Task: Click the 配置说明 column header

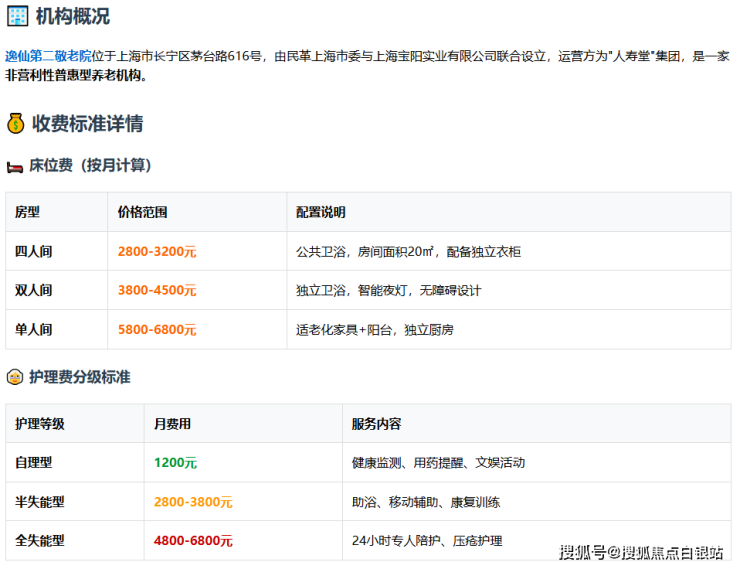Action: [320, 213]
